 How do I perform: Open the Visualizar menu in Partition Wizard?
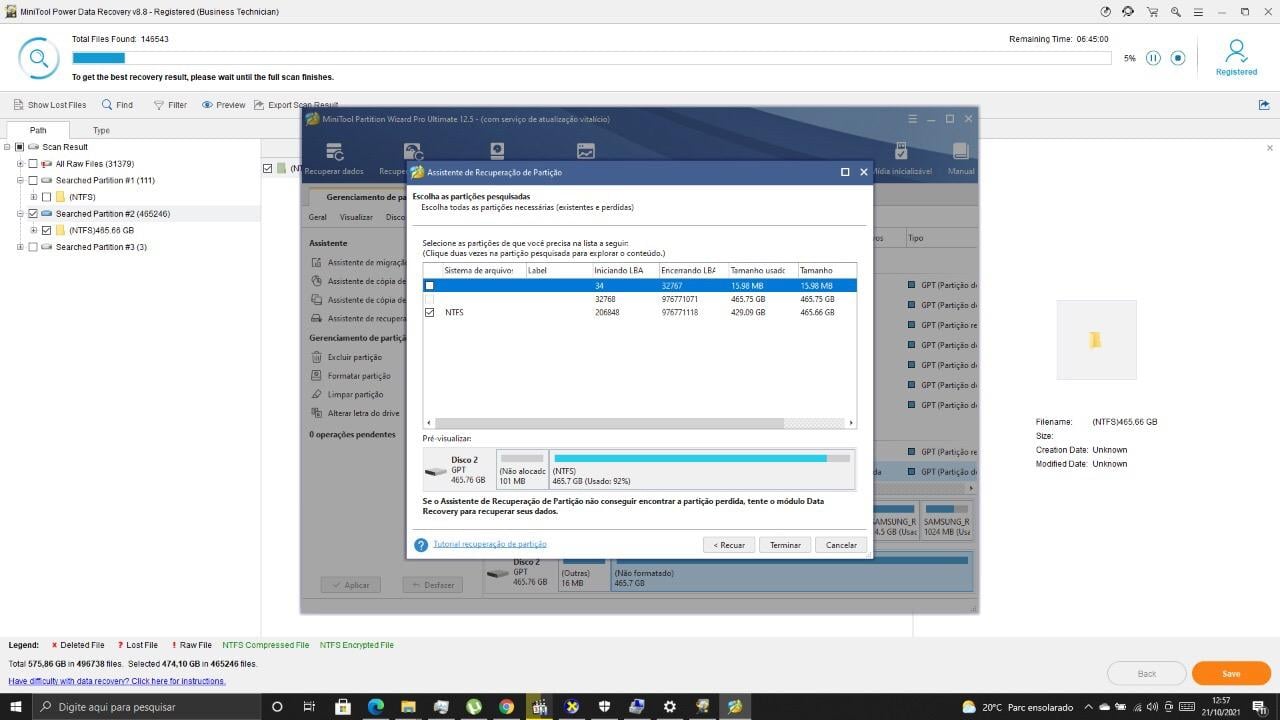point(356,217)
